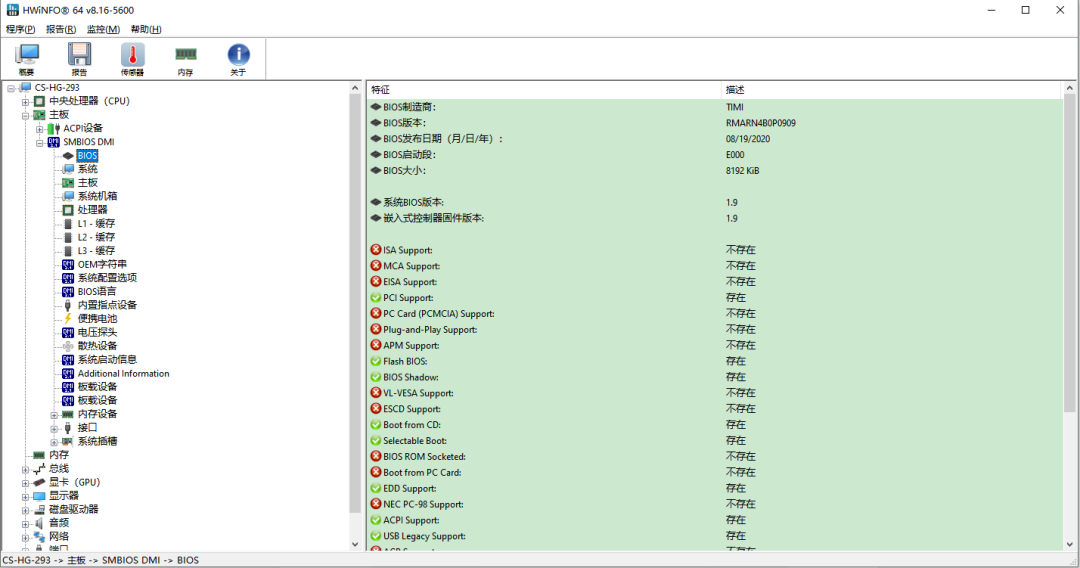Collapse the SMBIOS DMI node
1080x568 pixels.
tap(40, 143)
